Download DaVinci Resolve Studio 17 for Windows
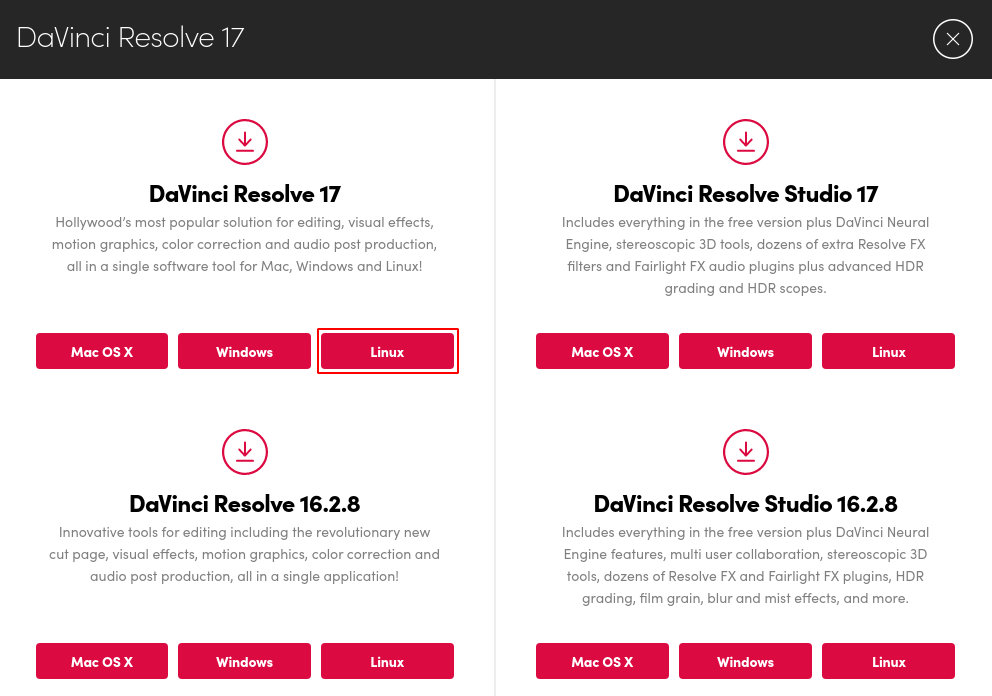 [x=745, y=351]
